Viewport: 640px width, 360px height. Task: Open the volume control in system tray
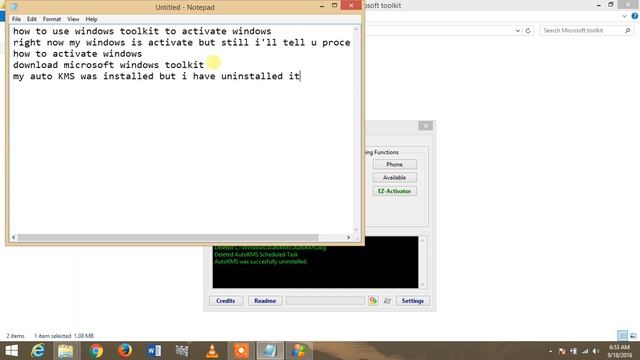[596, 351]
